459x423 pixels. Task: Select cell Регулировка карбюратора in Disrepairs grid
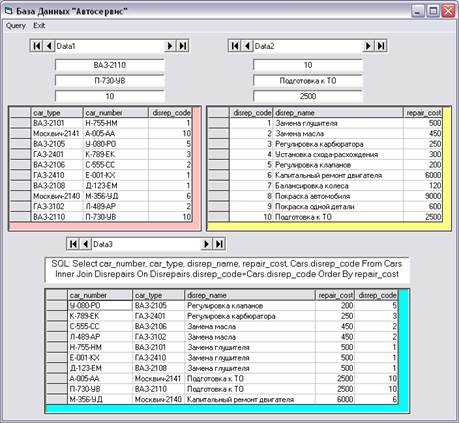pos(338,144)
